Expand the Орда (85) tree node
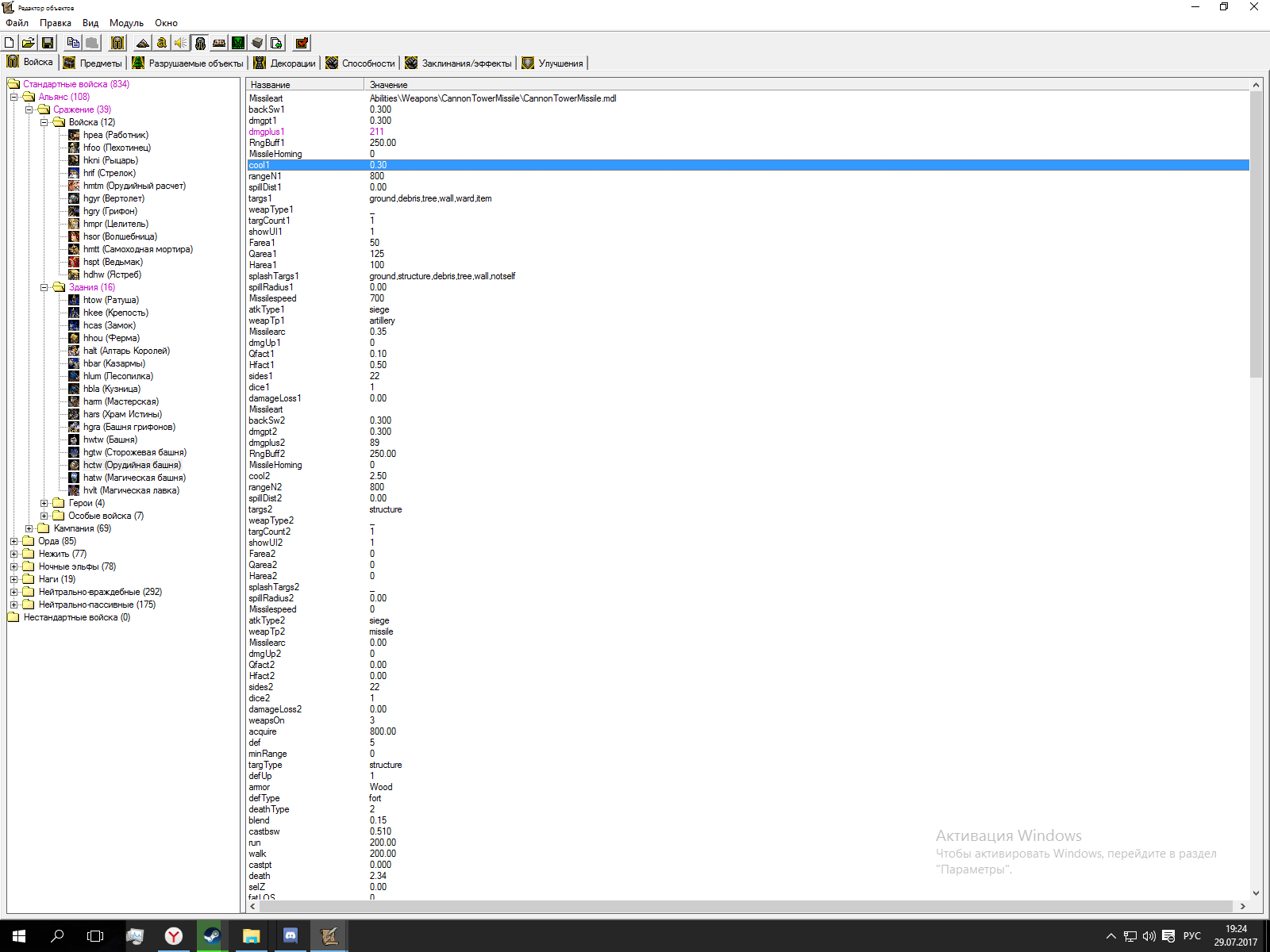1270x952 pixels. click(13, 541)
